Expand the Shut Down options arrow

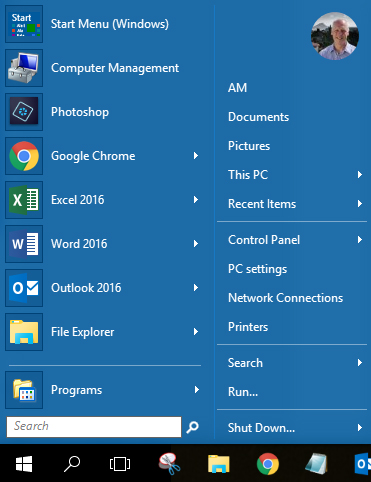360,428
